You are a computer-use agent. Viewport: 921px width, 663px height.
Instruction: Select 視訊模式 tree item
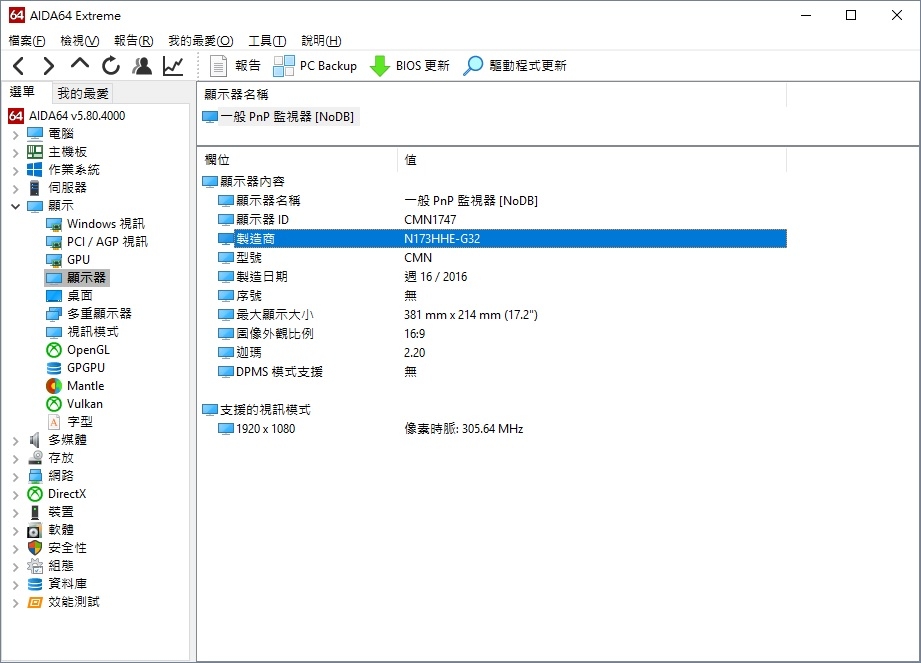(x=82, y=332)
